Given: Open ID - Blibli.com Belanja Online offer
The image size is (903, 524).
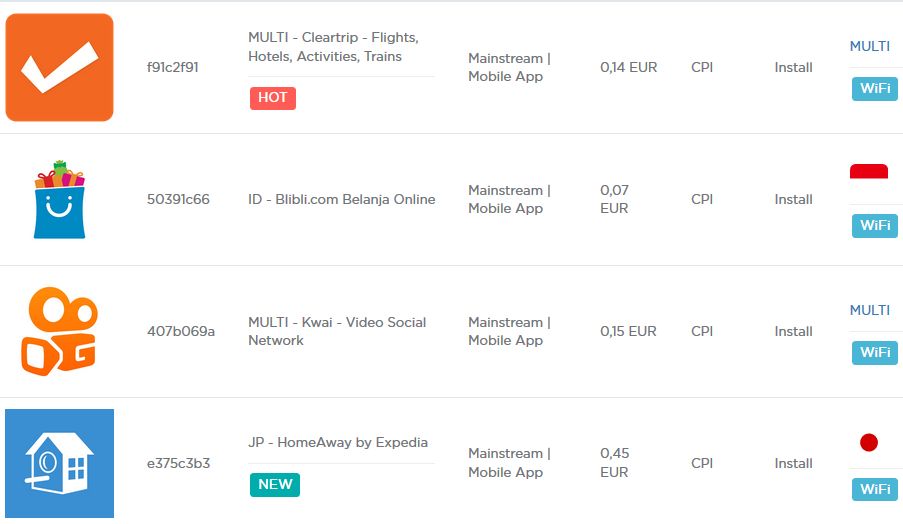Looking at the screenshot, I should 342,199.
